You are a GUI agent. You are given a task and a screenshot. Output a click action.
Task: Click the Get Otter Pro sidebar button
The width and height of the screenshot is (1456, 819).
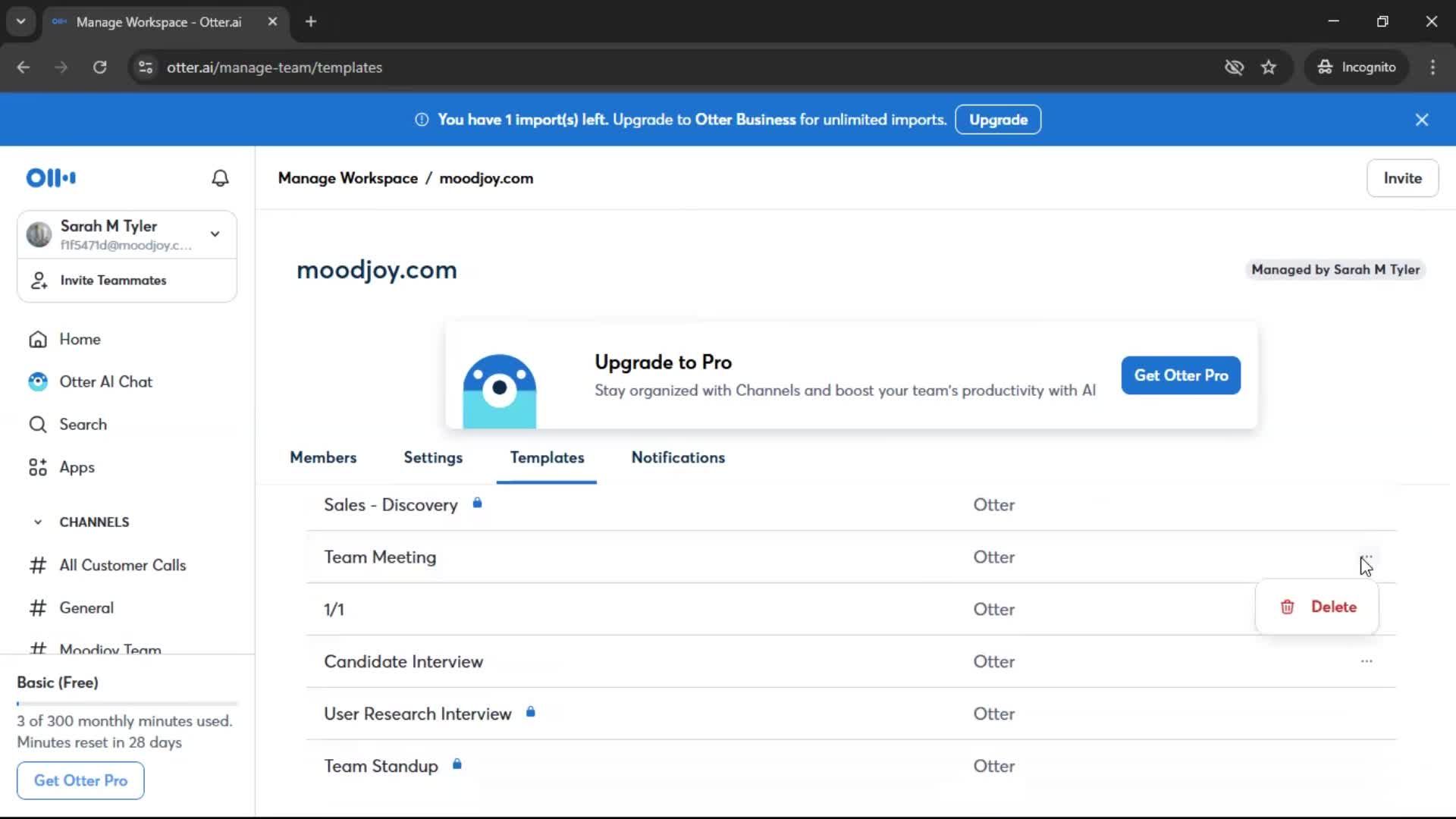[x=80, y=780]
